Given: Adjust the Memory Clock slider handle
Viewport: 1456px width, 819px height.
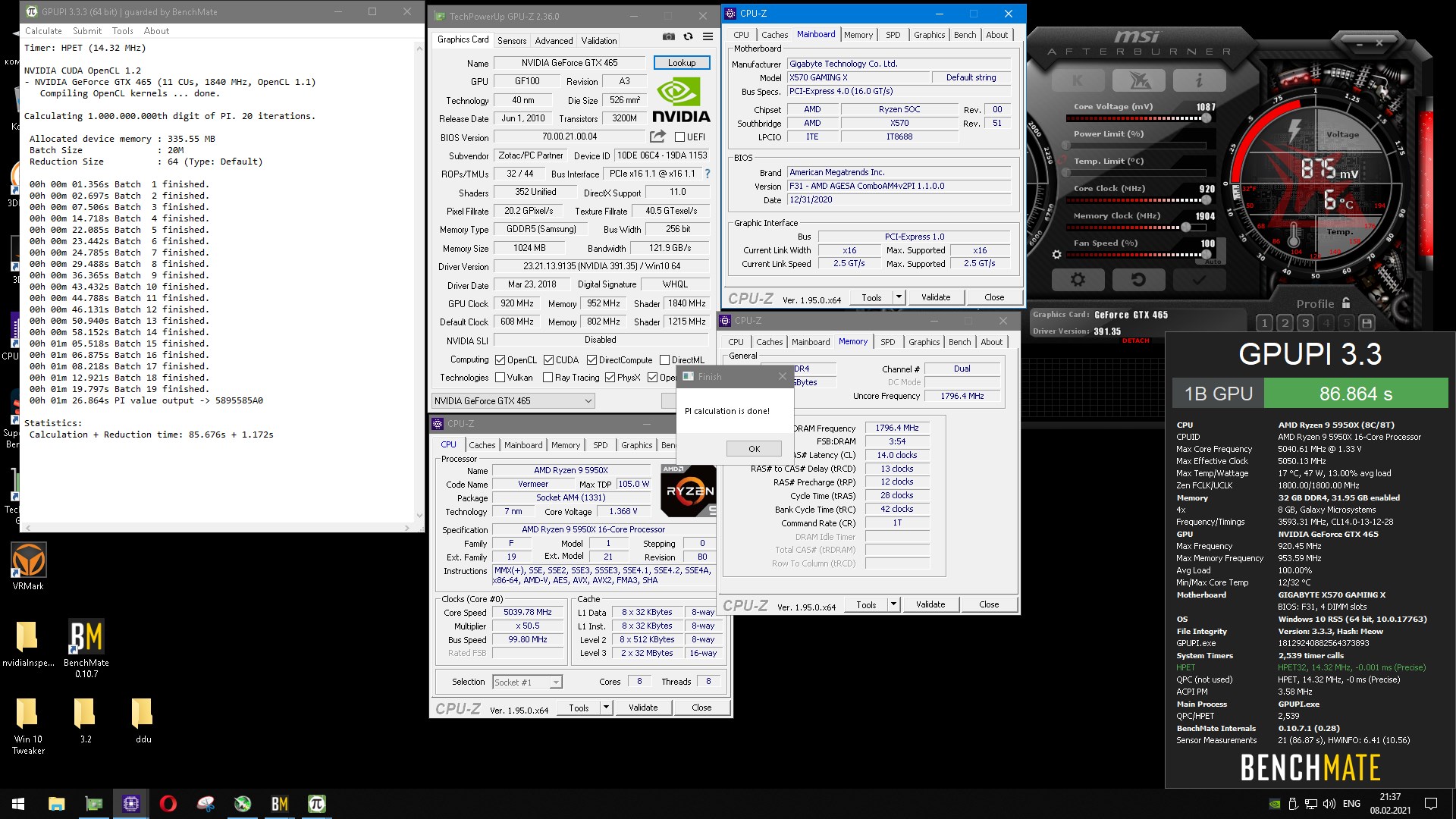Looking at the screenshot, I should click(x=1186, y=227).
